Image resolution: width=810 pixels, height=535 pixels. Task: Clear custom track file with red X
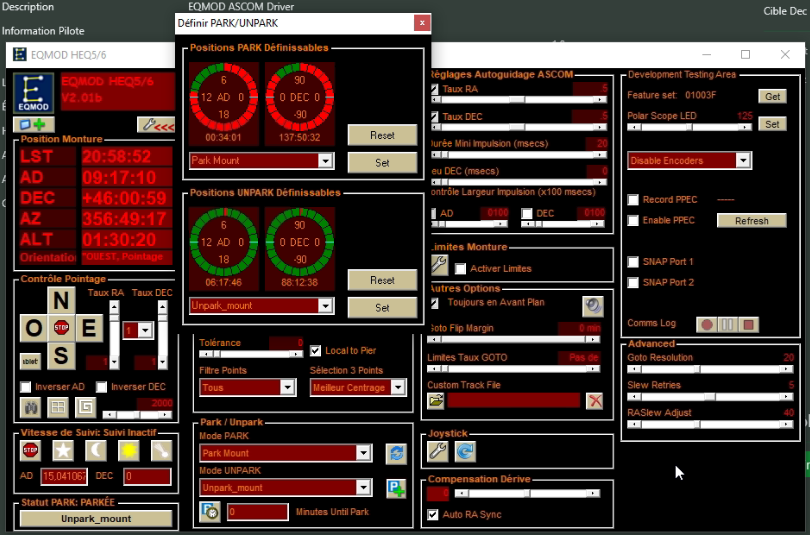[x=595, y=401]
